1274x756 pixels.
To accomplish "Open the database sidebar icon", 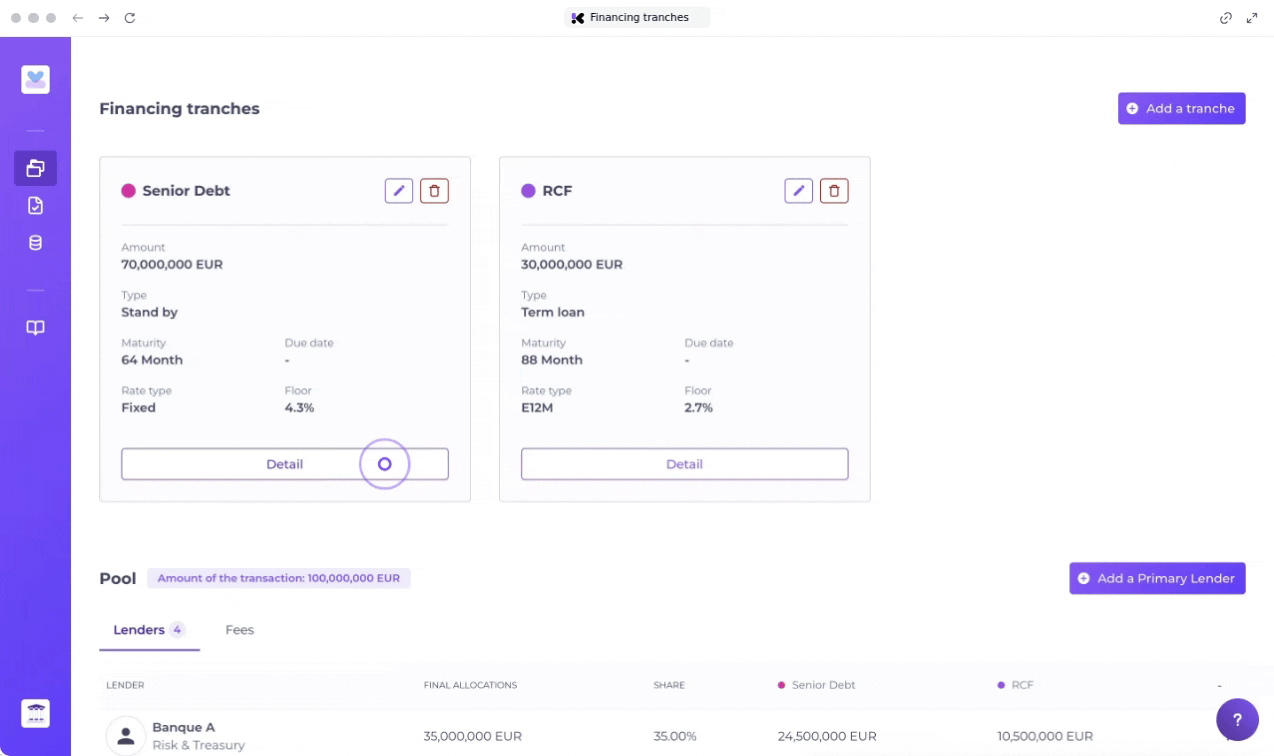I will 35,243.
